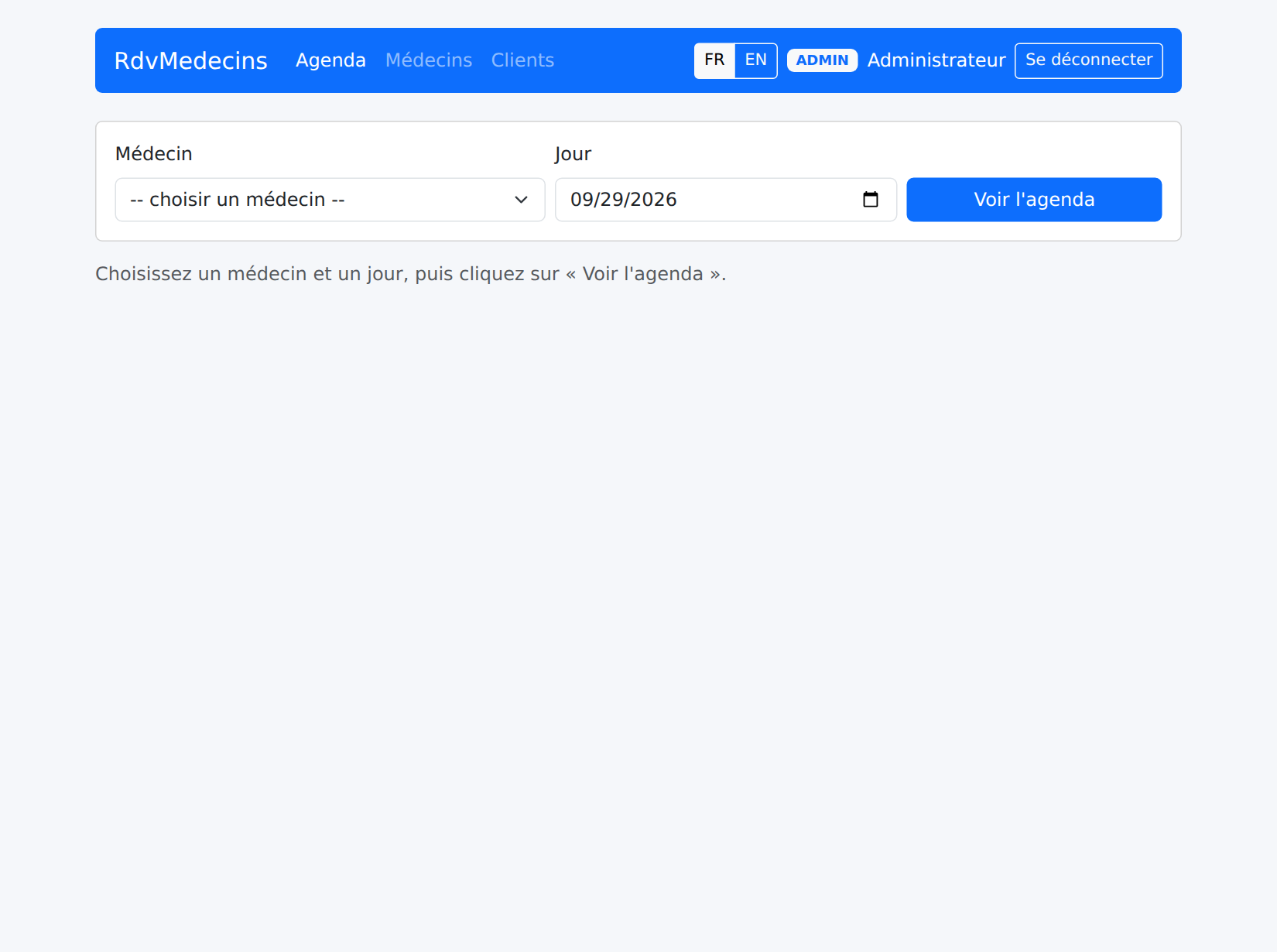The image size is (1277, 952).
Task: Select the month segment "09" in the date
Action: click(x=580, y=200)
